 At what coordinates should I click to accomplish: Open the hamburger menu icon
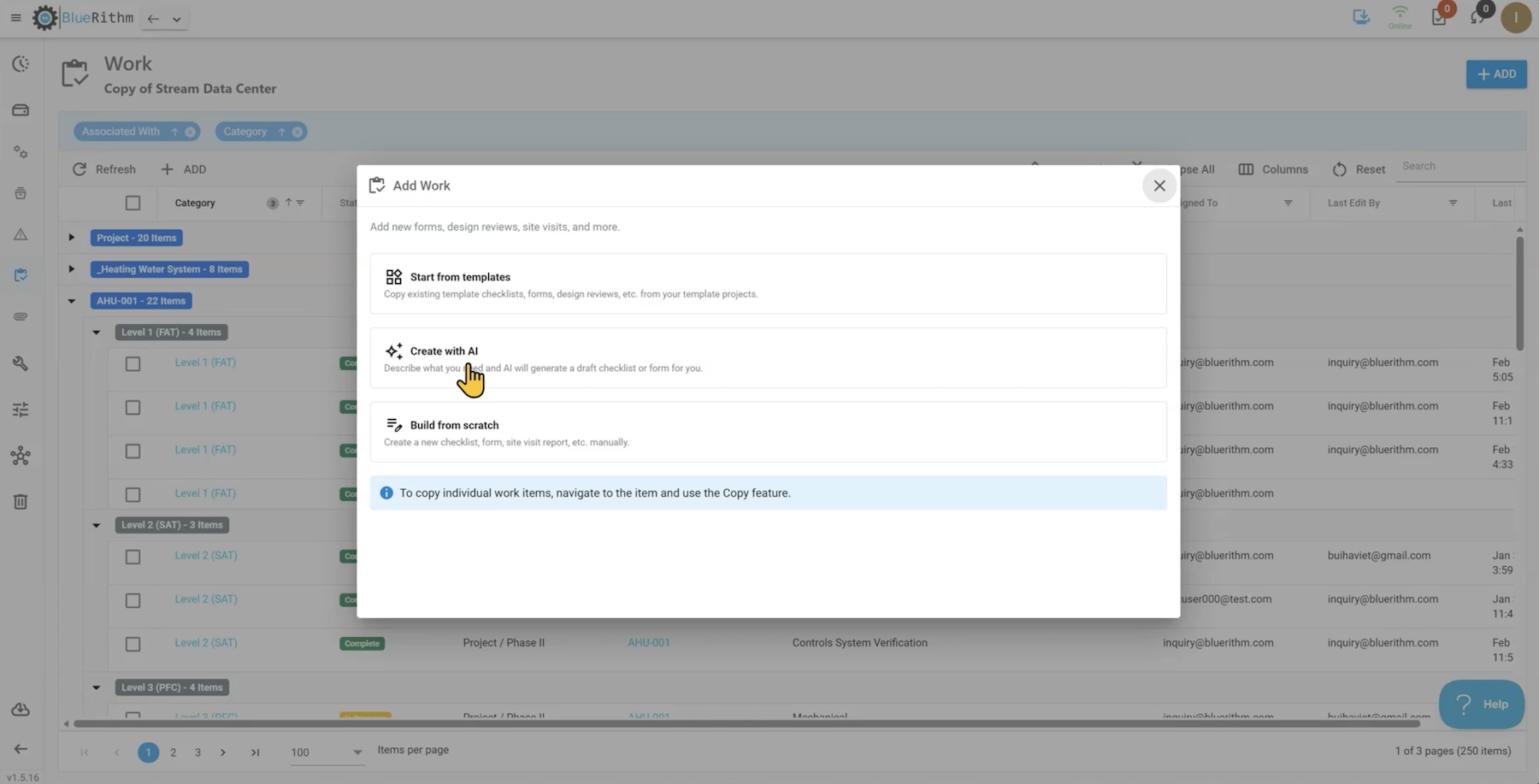click(15, 18)
